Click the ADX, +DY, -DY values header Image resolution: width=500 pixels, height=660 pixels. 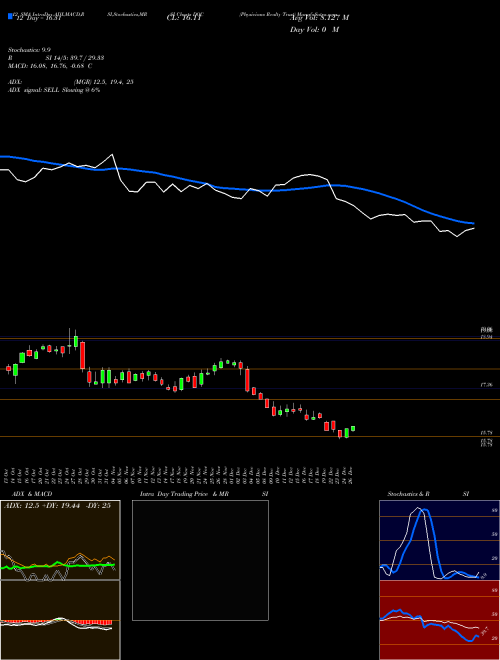coord(57,506)
